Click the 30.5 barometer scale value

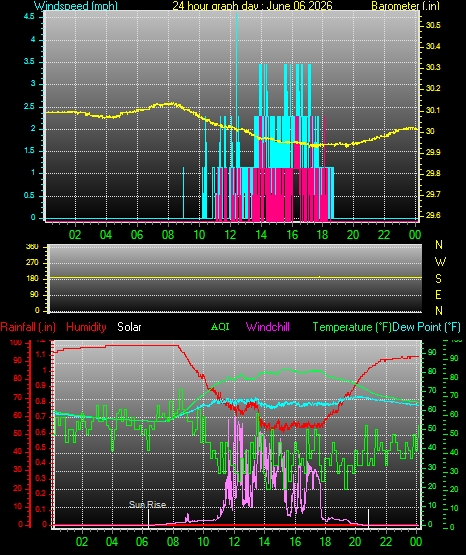[433, 25]
